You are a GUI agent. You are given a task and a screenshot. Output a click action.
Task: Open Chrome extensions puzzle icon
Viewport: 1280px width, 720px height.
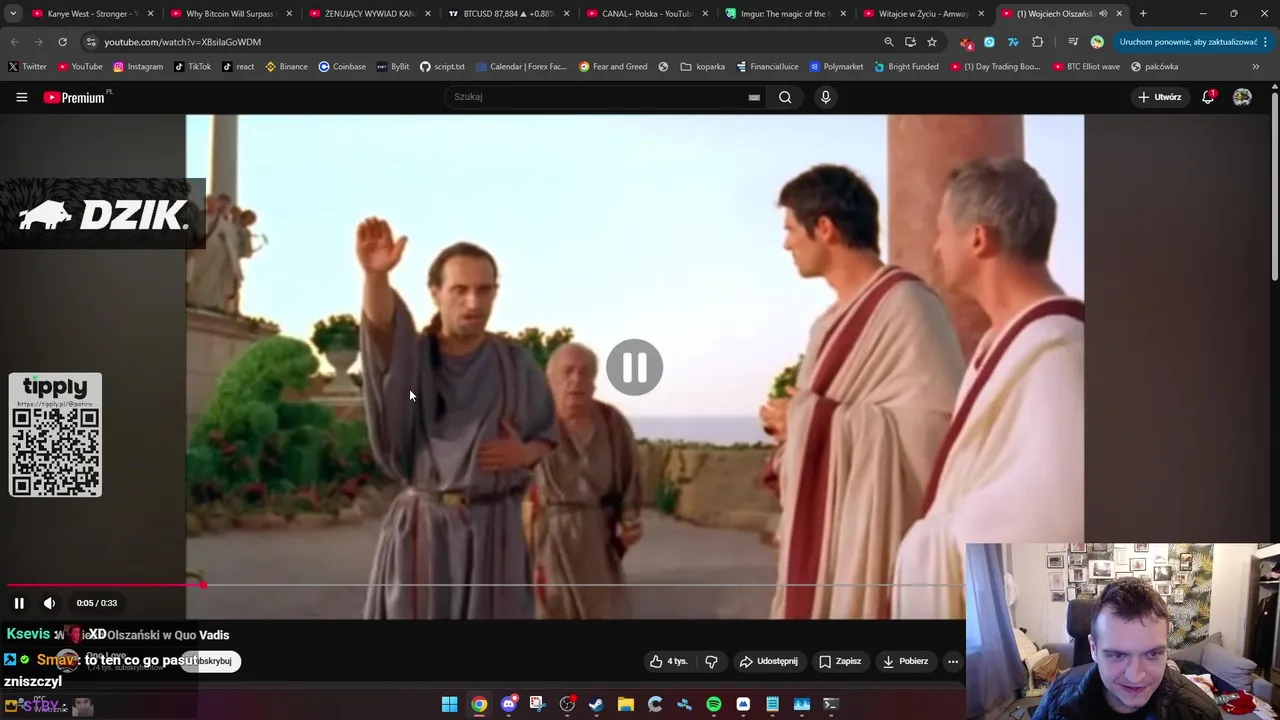[1037, 42]
